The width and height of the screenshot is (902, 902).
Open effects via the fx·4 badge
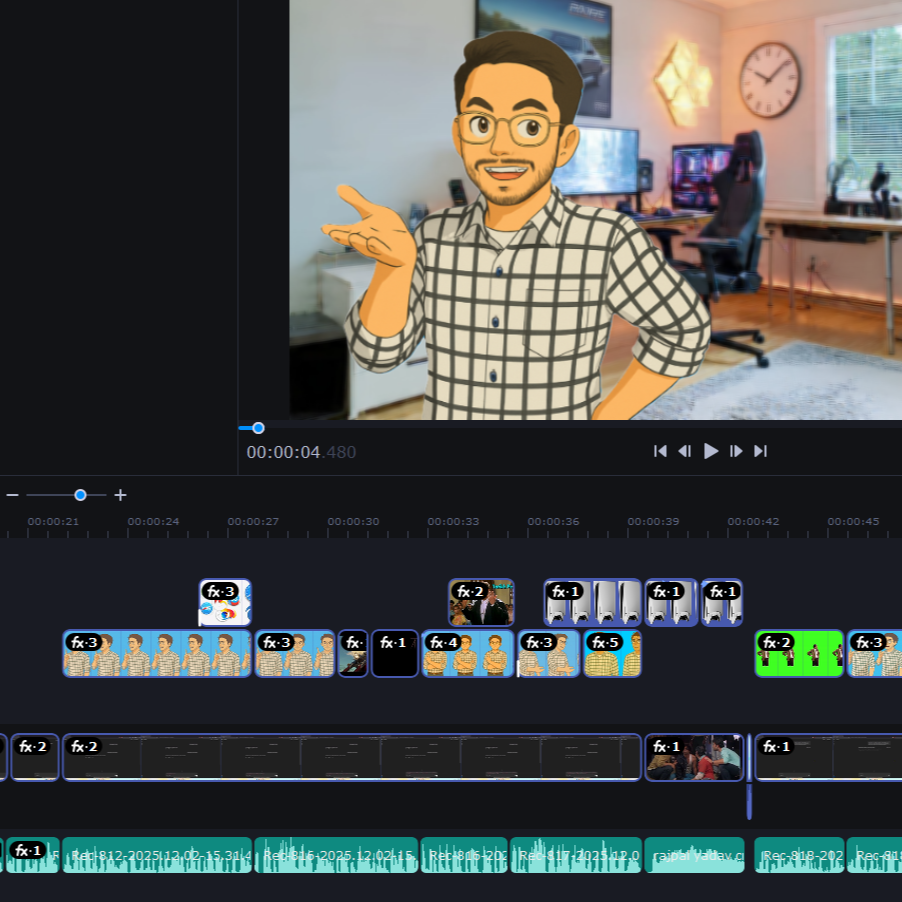pyautogui.click(x=444, y=642)
